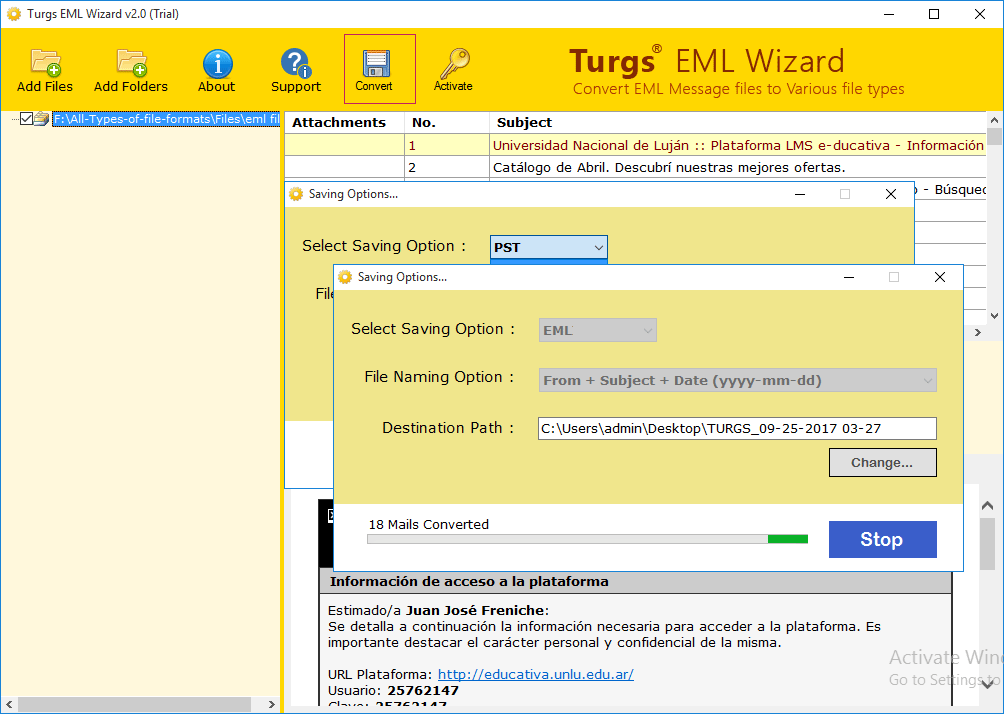Open the educativa.unlu.edu.ar link

535,674
